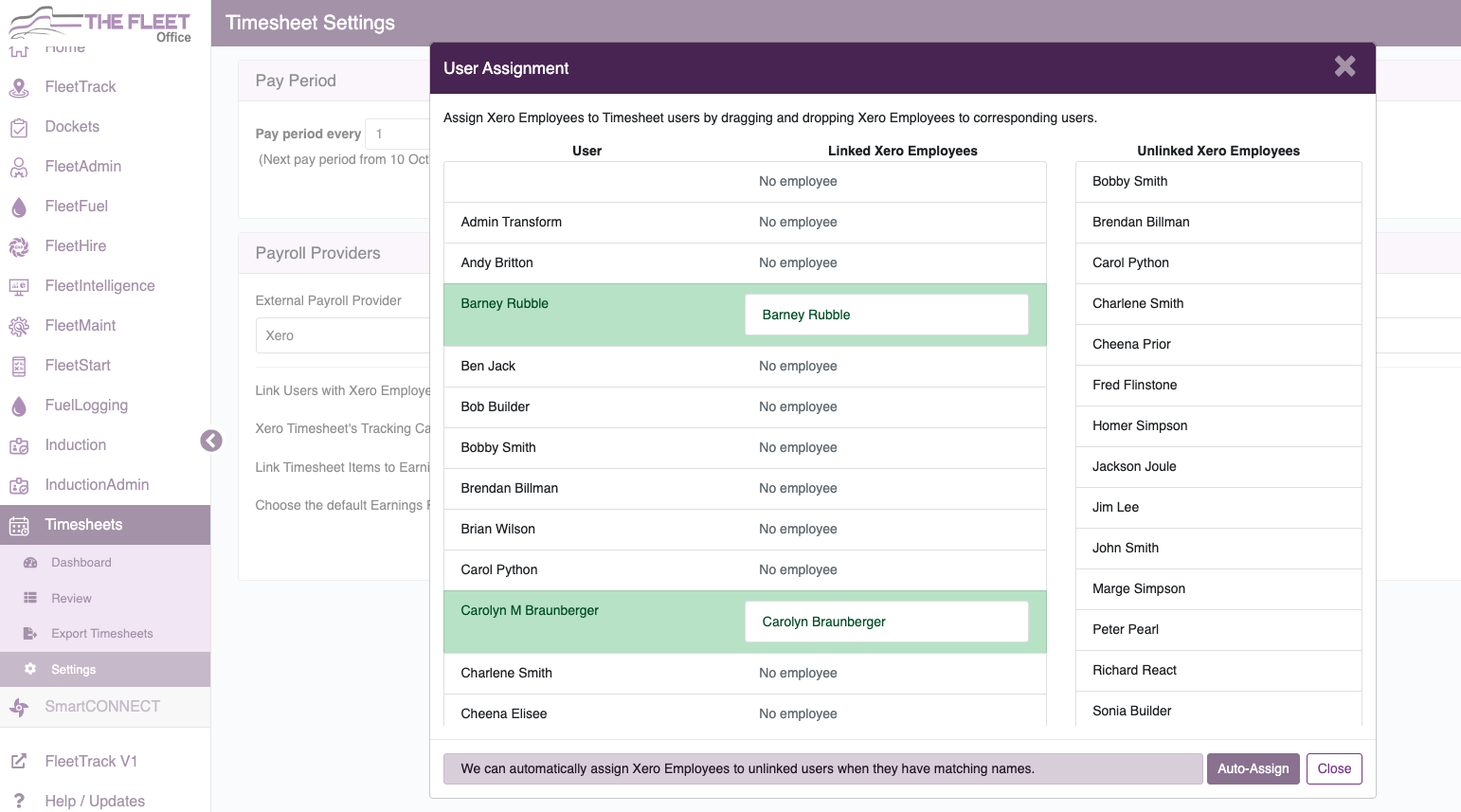
Task: Select Bobby Smith in Unlinked Xero Employees
Action: (x=1218, y=181)
